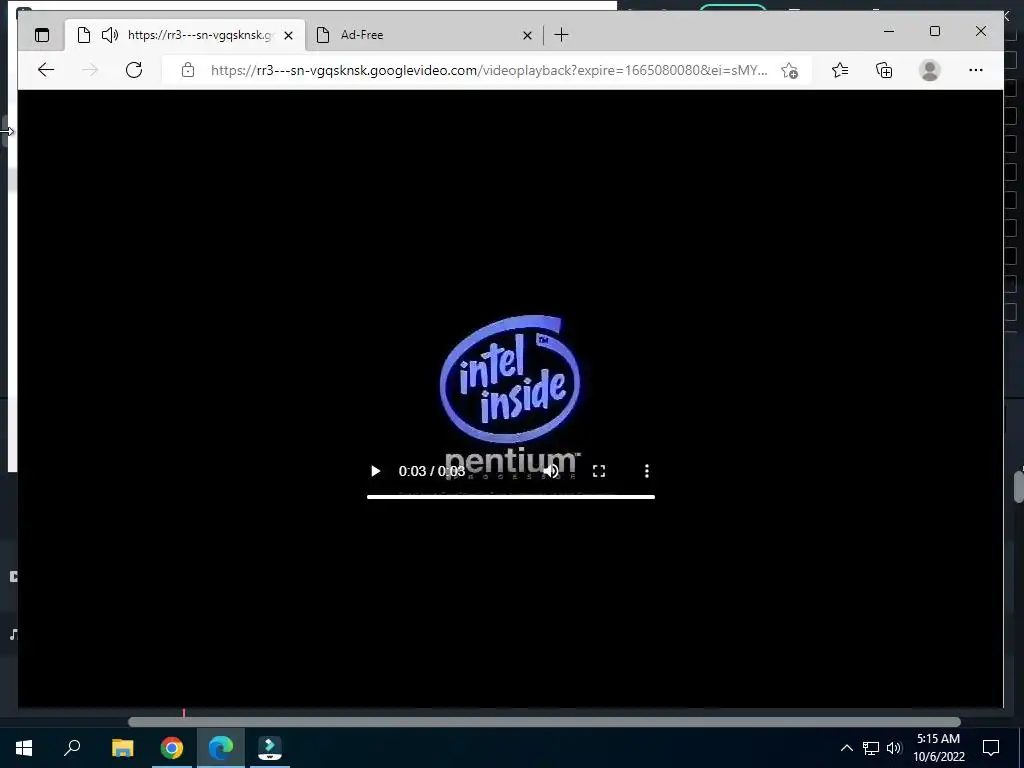View site security lock information
Image resolution: width=1024 pixels, height=768 pixels.
click(188, 70)
